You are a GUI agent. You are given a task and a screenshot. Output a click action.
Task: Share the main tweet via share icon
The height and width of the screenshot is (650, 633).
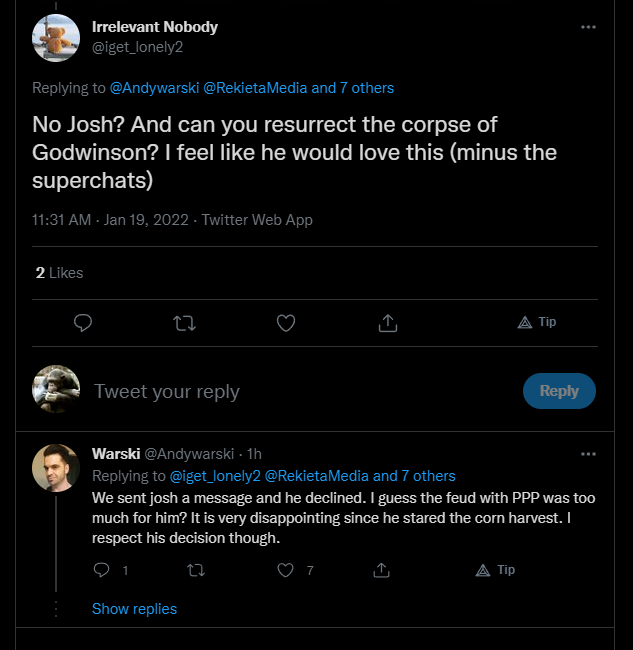tap(387, 323)
